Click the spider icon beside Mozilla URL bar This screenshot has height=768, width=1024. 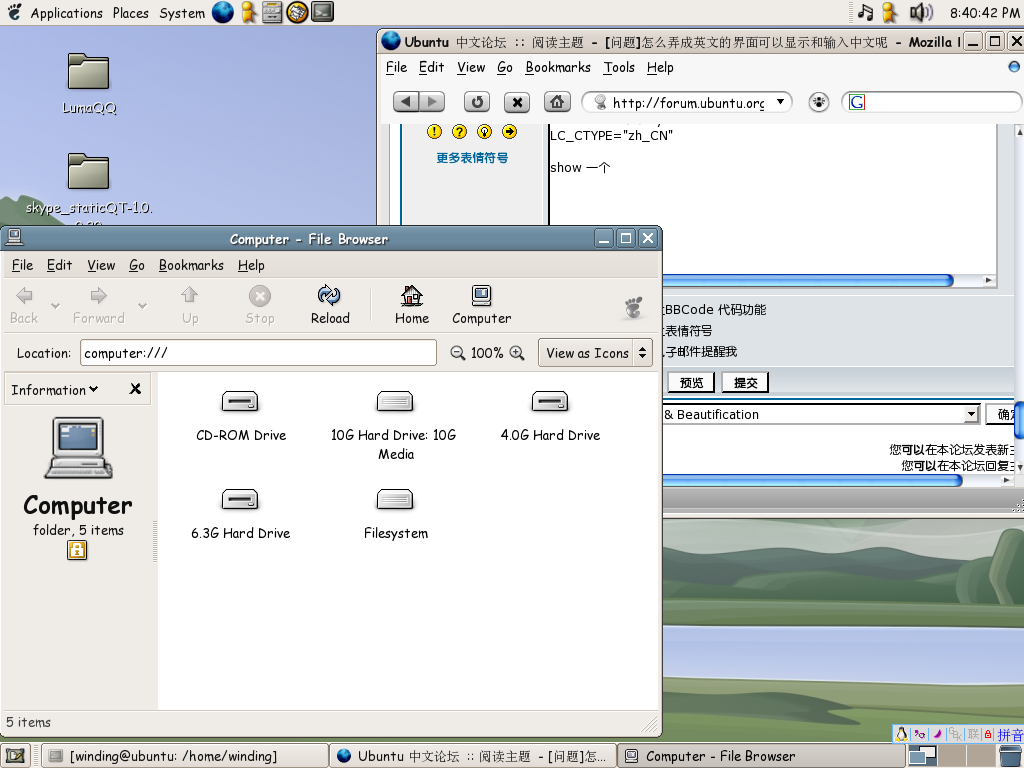coord(818,102)
